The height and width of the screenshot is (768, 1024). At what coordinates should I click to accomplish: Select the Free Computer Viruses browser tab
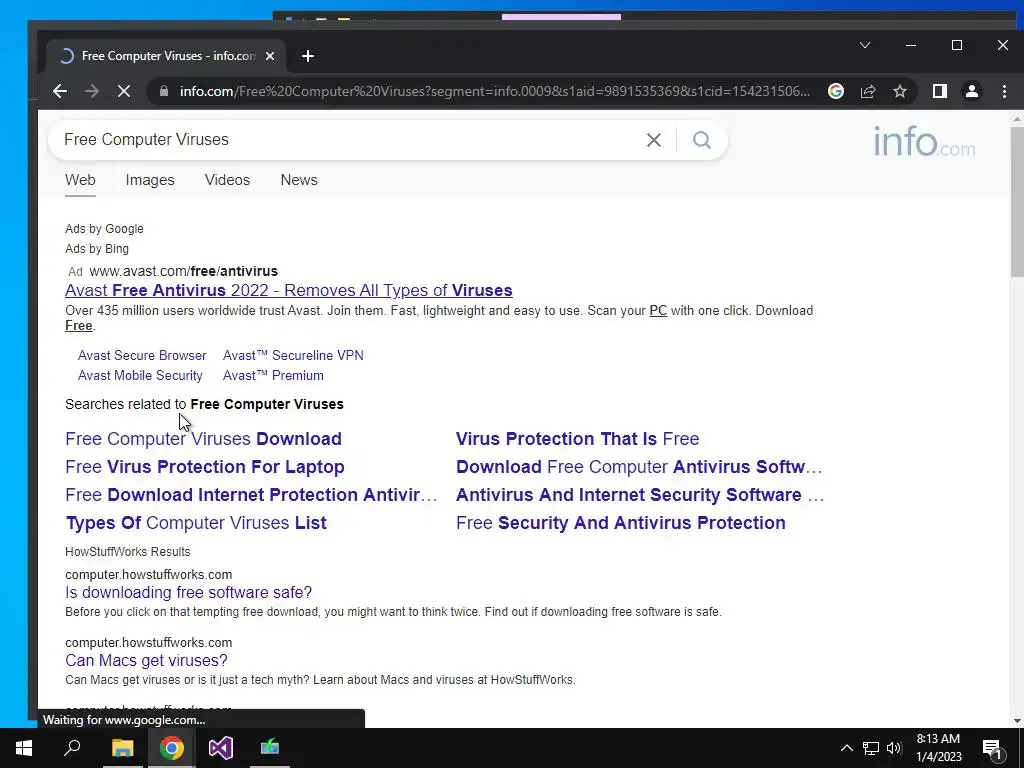pos(166,56)
